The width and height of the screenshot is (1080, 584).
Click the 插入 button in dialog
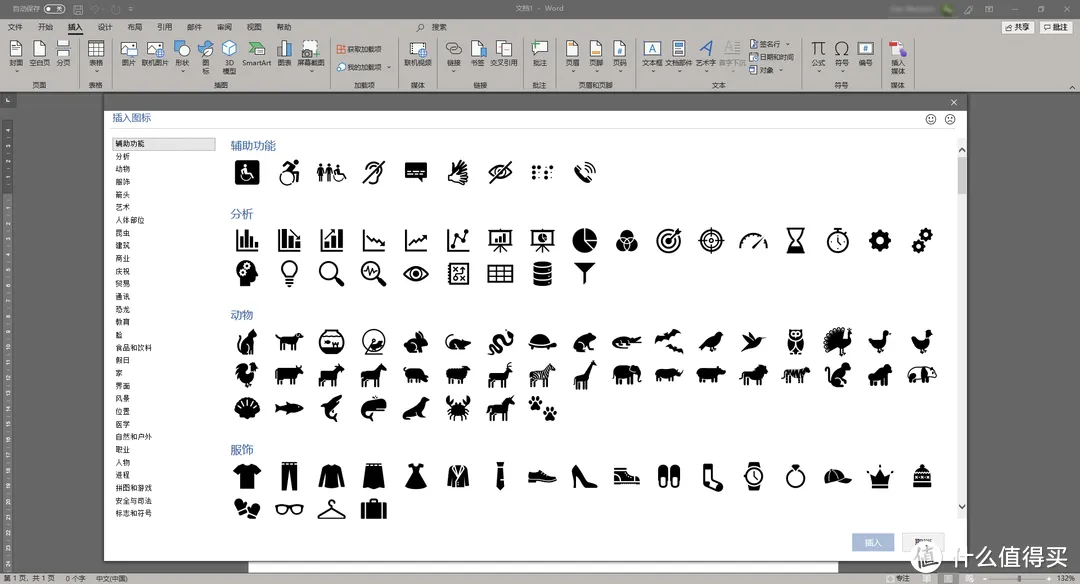coord(873,542)
